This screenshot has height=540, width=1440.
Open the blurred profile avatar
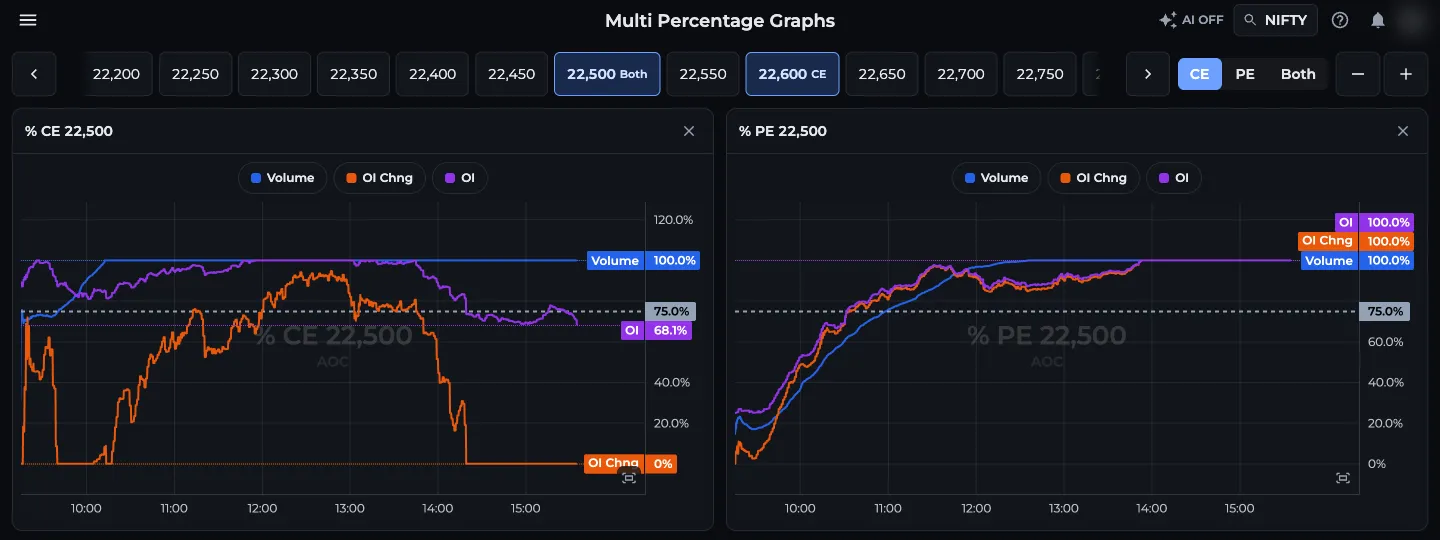1412,20
